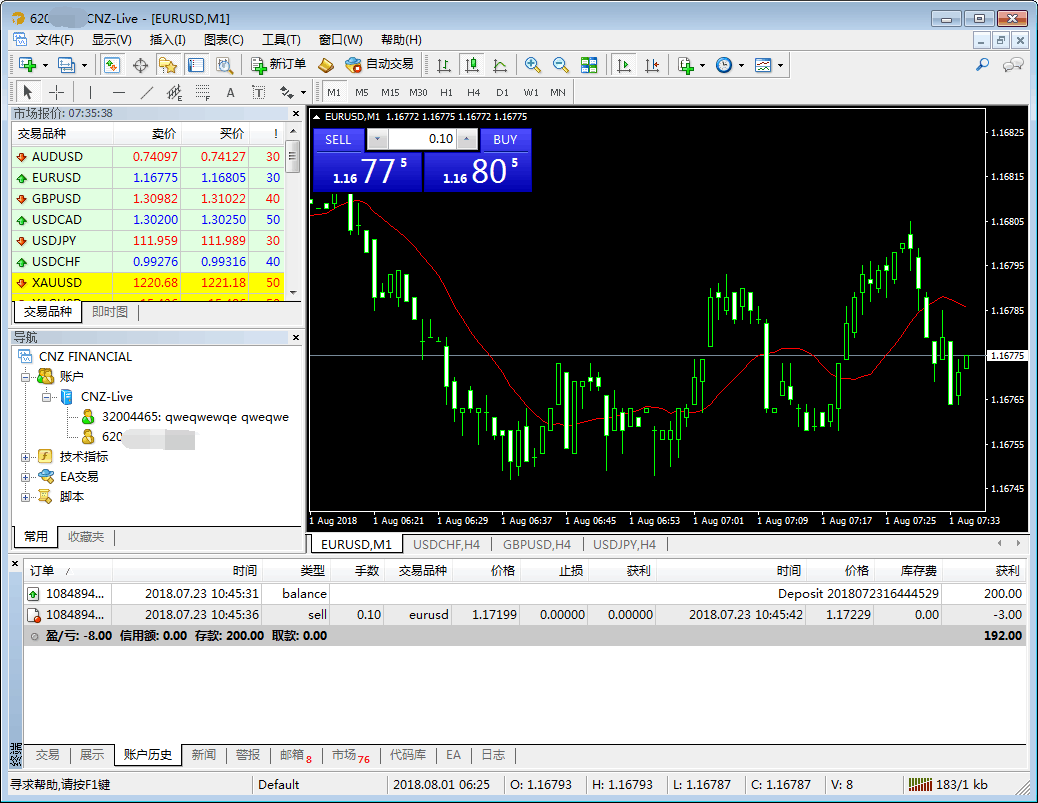Tile chart windows with grid icon
Image resolution: width=1038 pixels, height=803 pixels.
coord(589,65)
